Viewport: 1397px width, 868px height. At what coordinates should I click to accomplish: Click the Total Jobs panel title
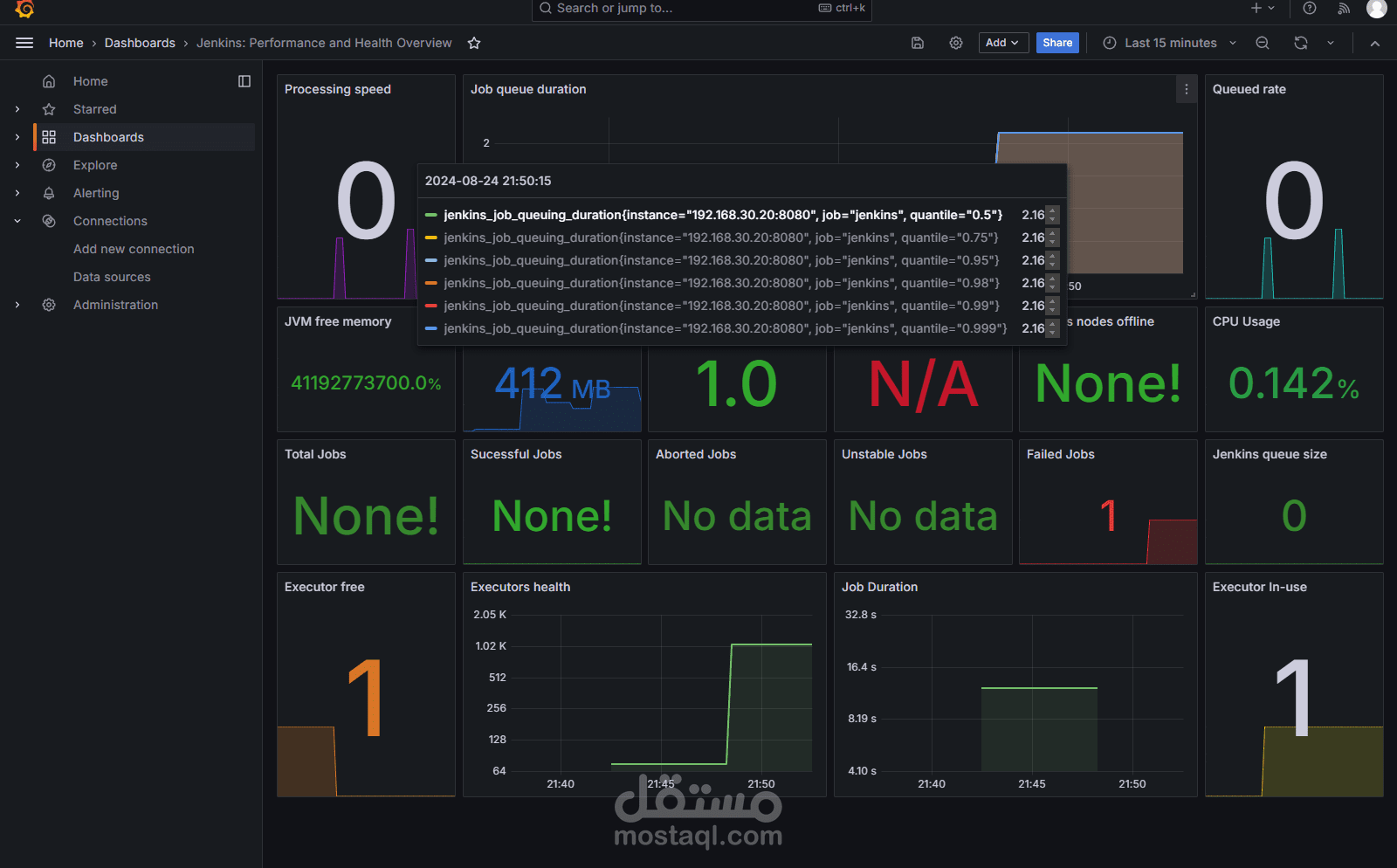(315, 454)
